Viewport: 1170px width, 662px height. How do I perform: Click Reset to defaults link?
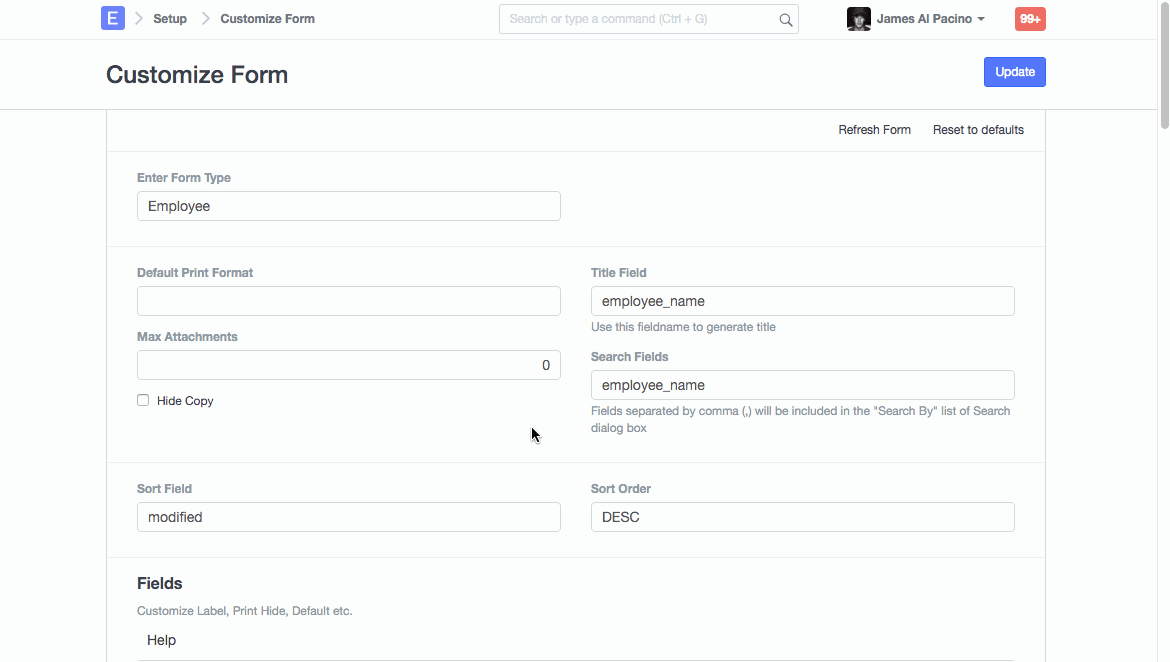coord(978,130)
